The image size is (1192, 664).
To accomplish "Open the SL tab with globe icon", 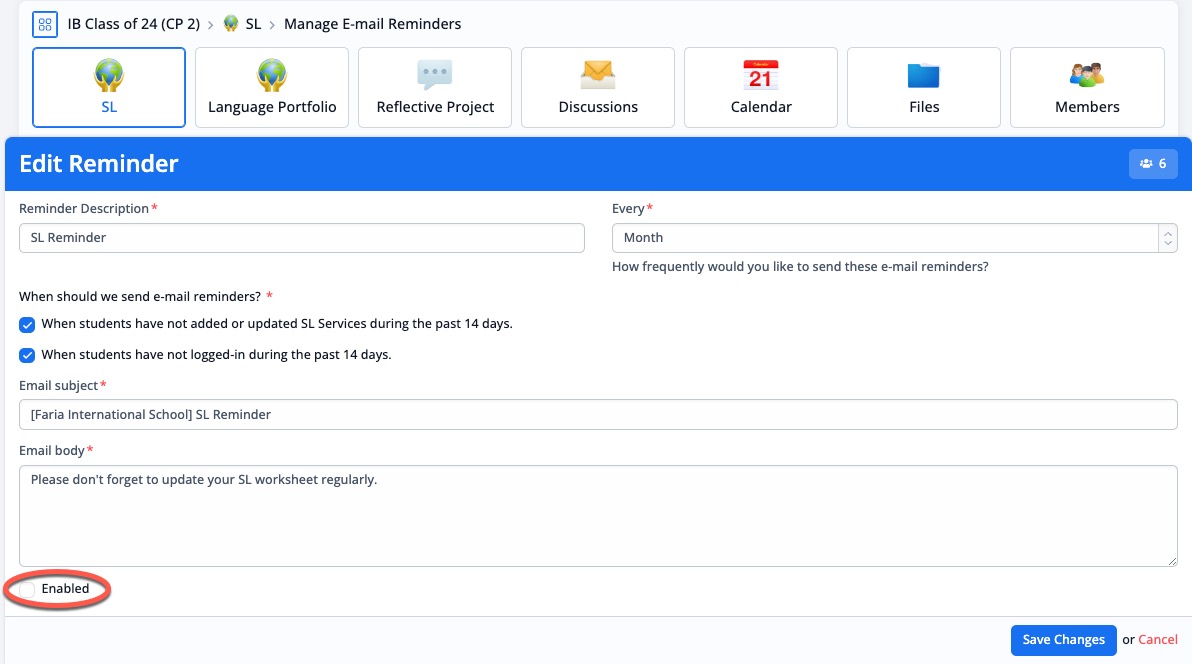I will click(x=109, y=87).
